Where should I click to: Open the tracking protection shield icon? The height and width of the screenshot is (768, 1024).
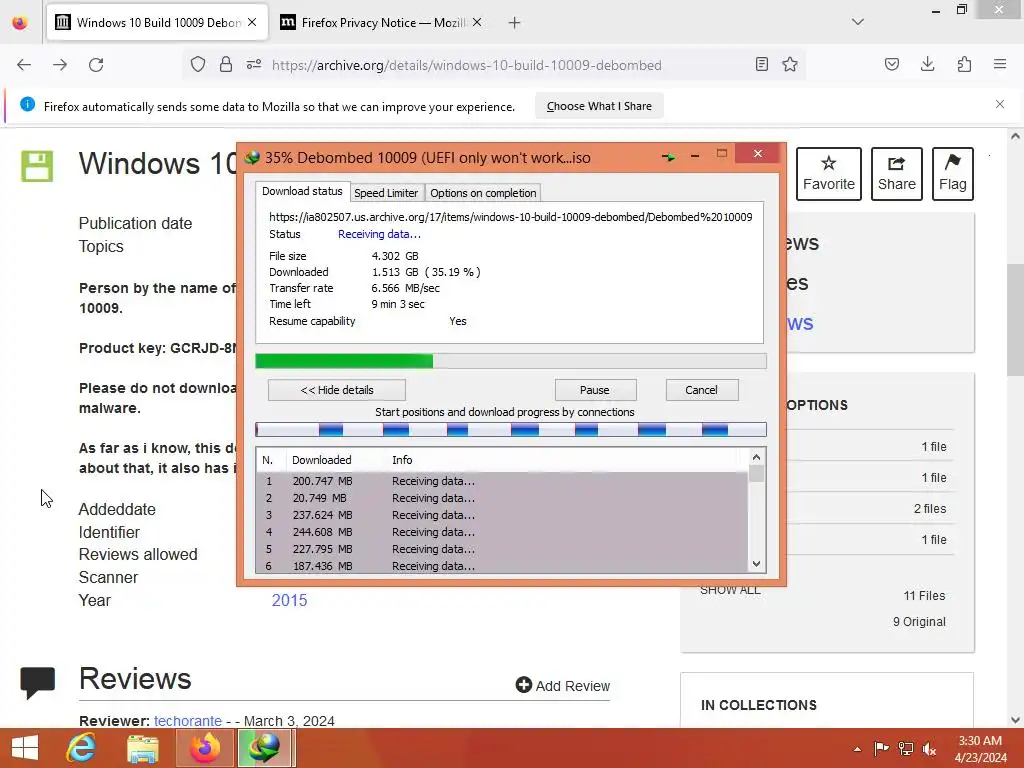[x=198, y=64]
